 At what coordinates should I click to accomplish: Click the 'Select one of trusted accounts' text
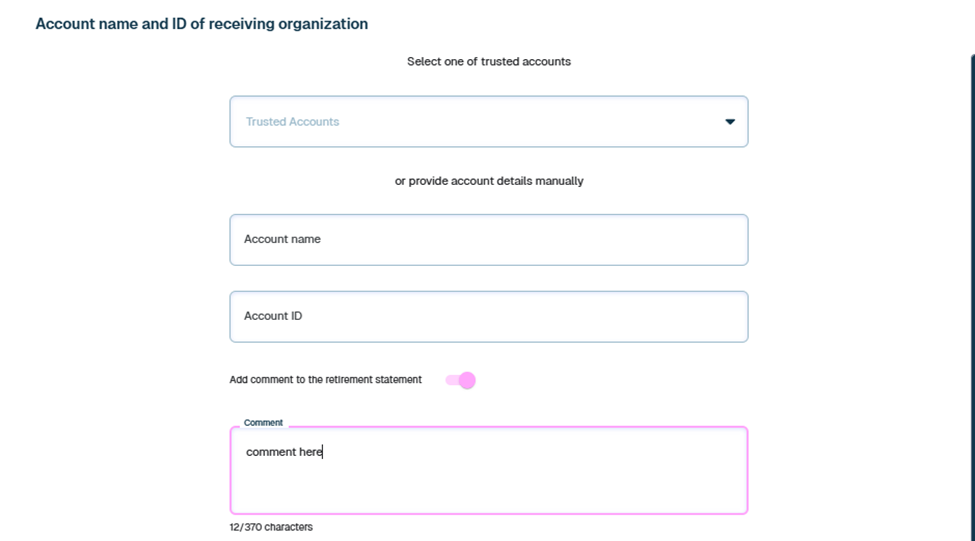pyautogui.click(x=488, y=62)
